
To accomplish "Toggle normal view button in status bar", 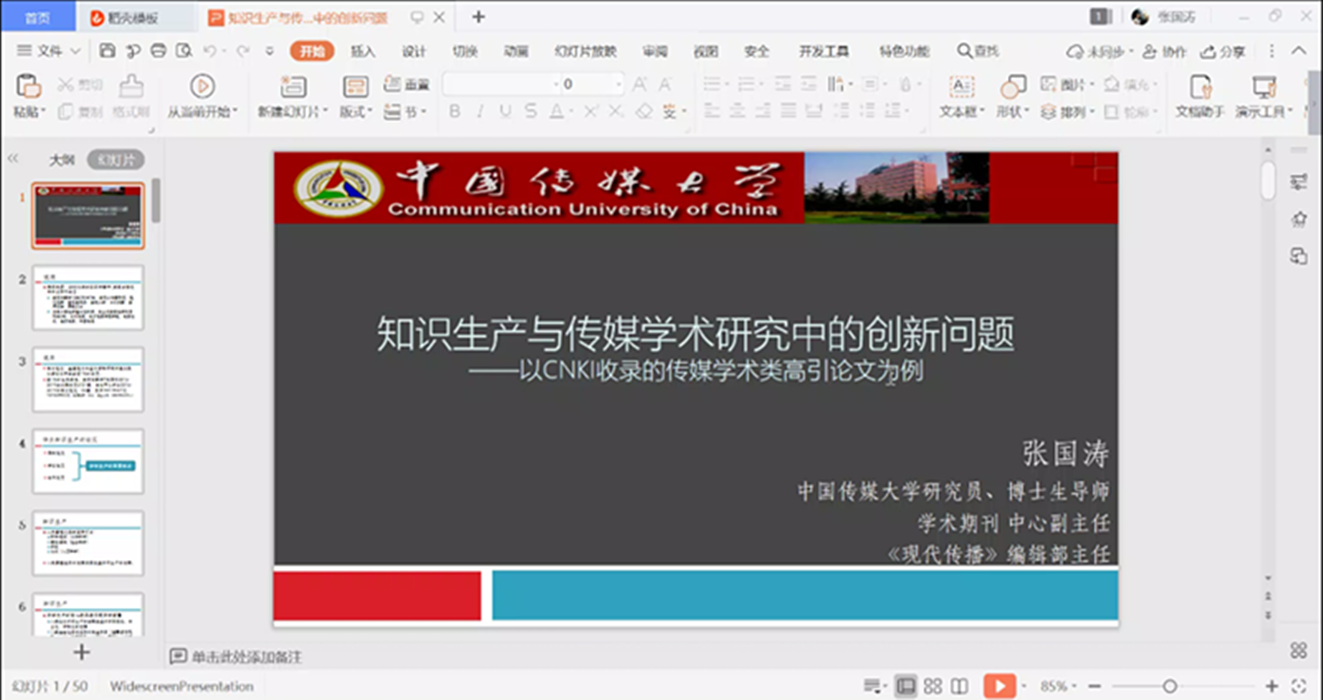I will pos(906,686).
